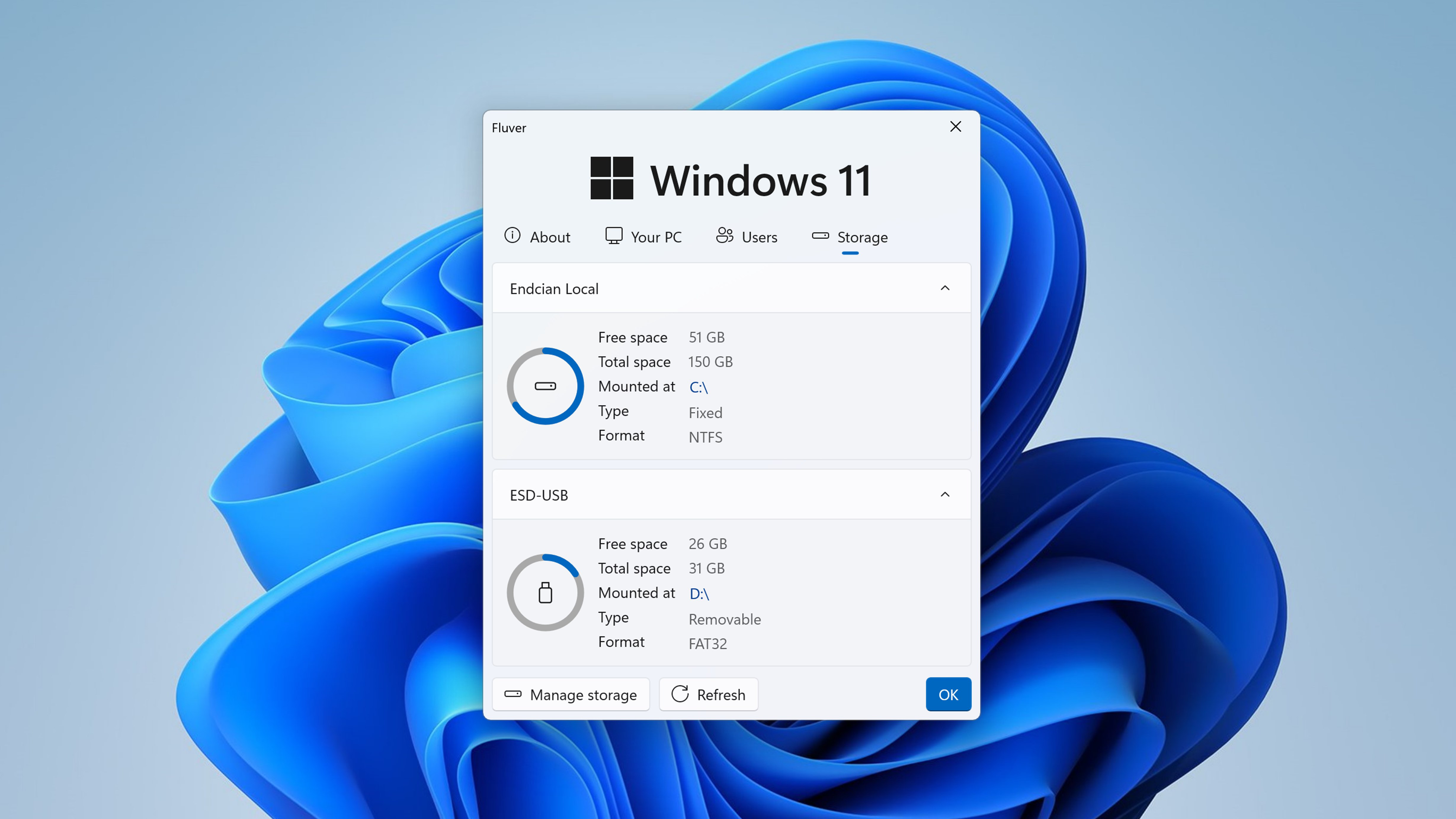Open the D:\ mount point link

click(x=699, y=594)
